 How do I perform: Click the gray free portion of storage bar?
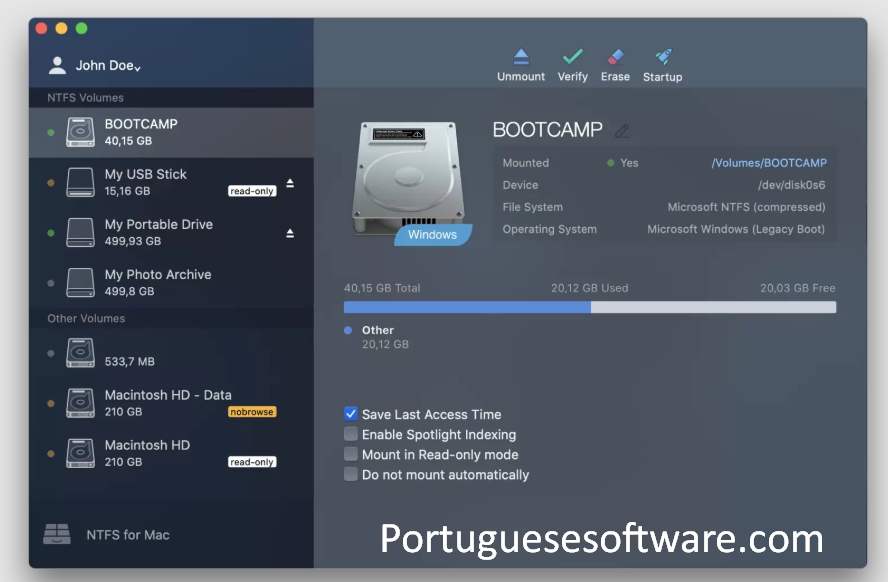pos(714,307)
